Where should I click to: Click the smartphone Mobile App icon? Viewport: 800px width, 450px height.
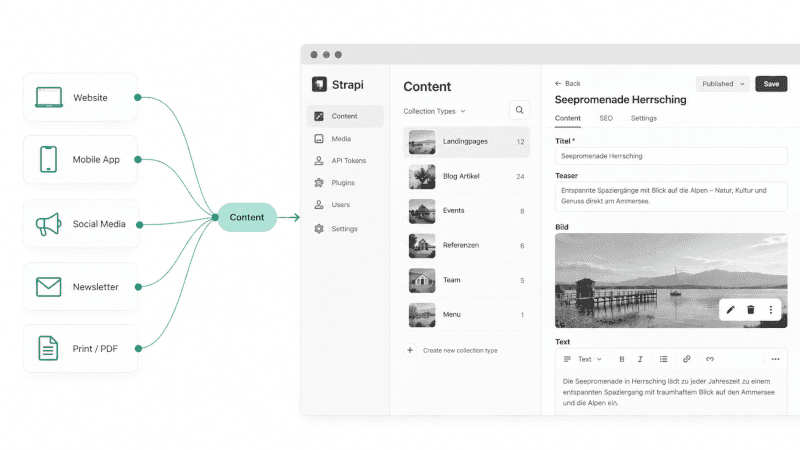click(48, 159)
